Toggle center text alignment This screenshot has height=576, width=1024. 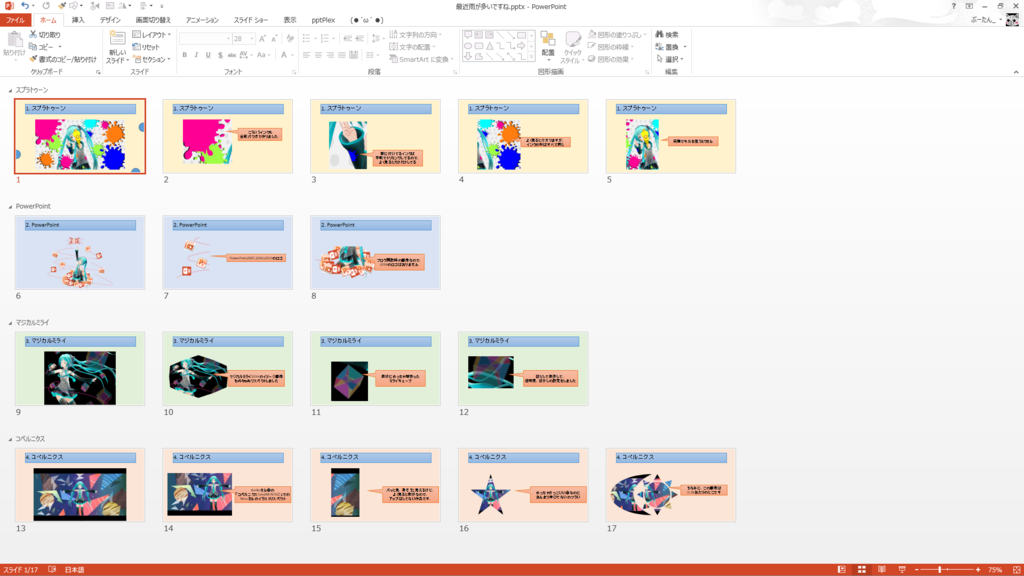click(x=318, y=56)
